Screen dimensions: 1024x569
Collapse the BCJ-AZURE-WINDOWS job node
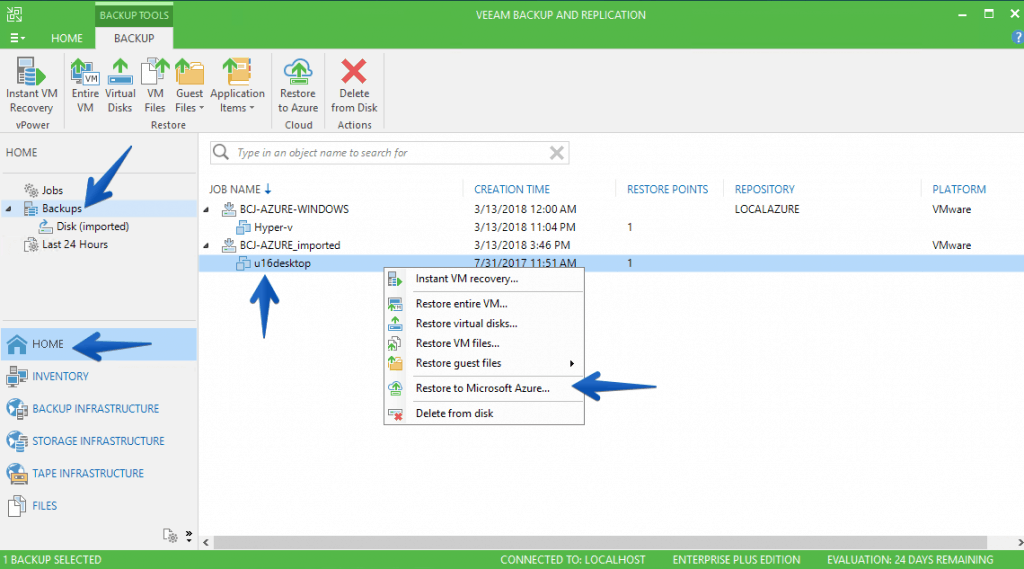pos(207,210)
